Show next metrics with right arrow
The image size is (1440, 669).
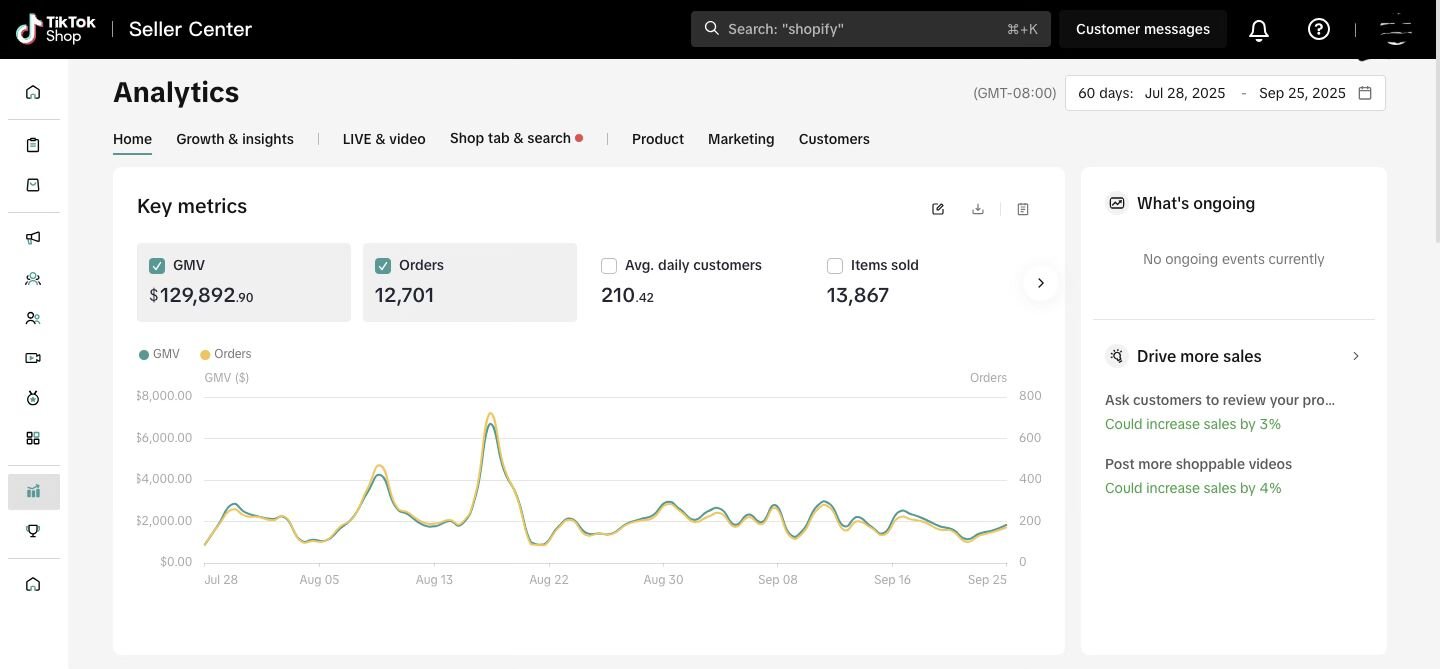(x=1040, y=283)
